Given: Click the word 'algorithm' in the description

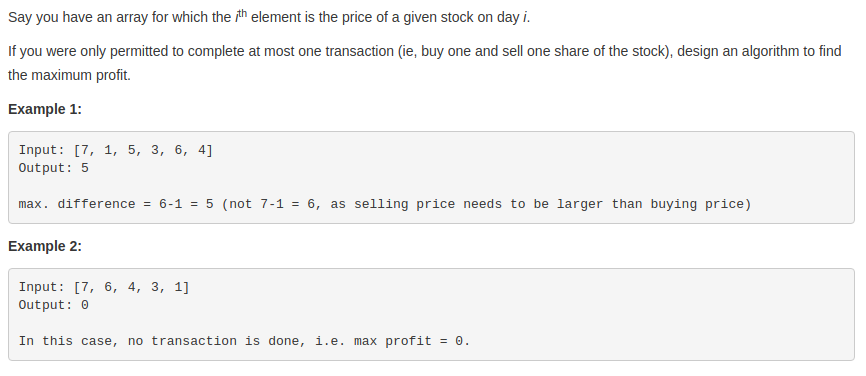Looking at the screenshot, I should coord(770,51).
